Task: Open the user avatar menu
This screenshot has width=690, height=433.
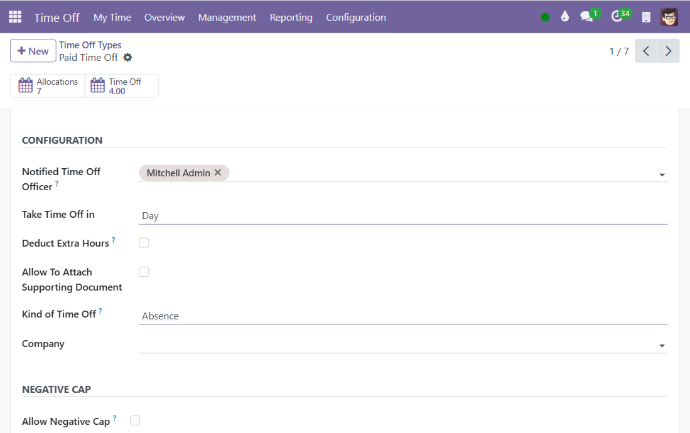Action: pyautogui.click(x=670, y=17)
